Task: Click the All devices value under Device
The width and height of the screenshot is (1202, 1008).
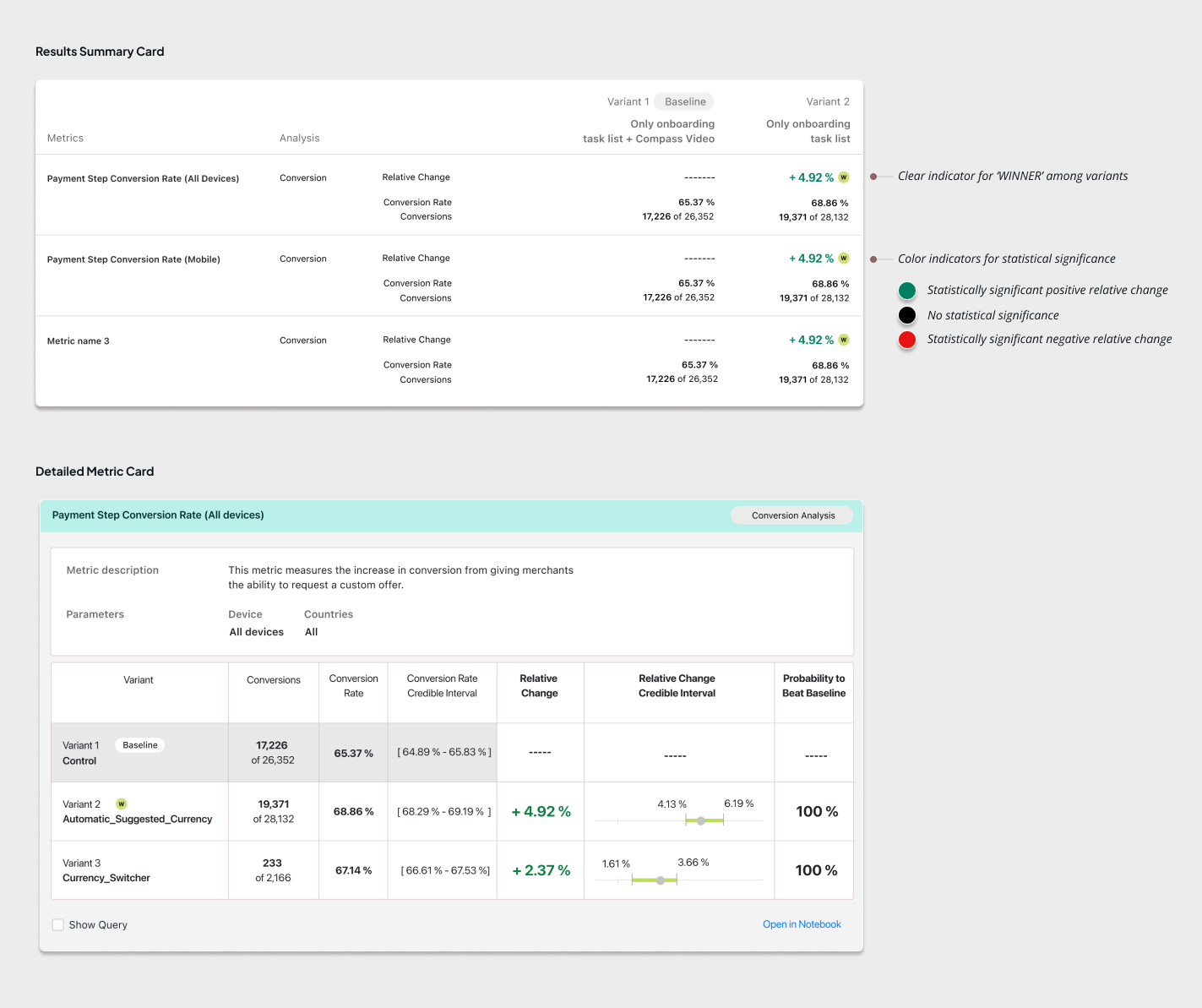Action: coord(257,632)
